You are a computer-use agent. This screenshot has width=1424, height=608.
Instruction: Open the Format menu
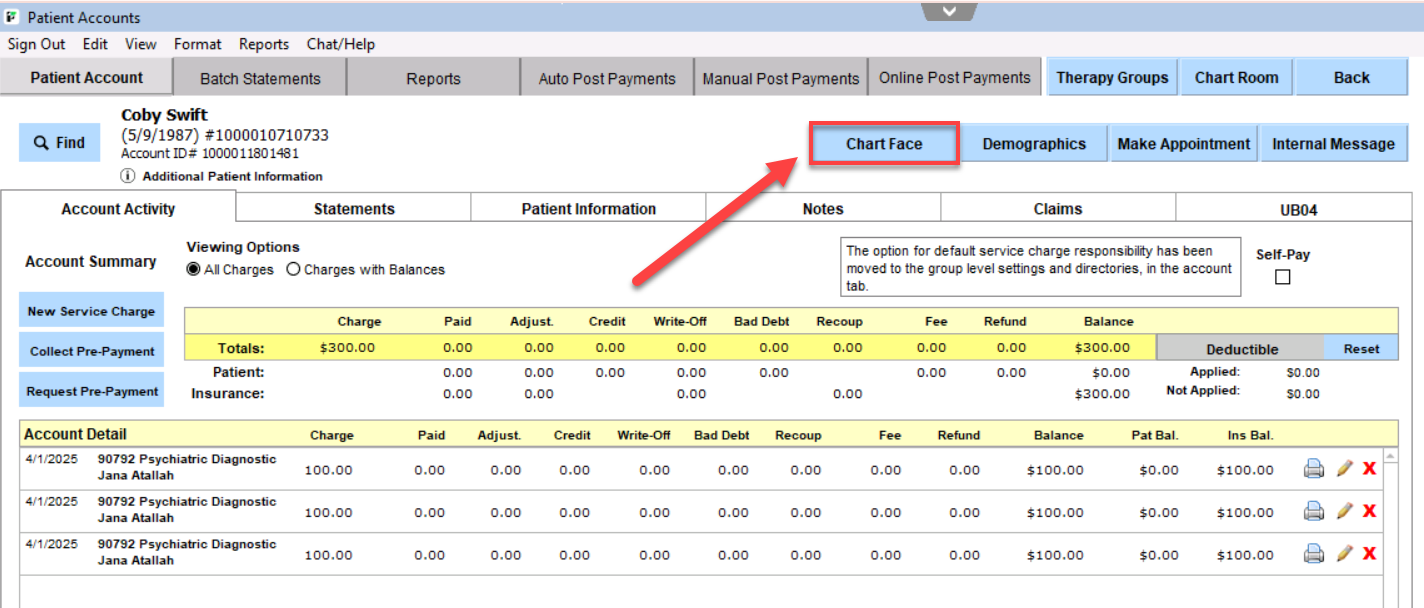pos(197,44)
